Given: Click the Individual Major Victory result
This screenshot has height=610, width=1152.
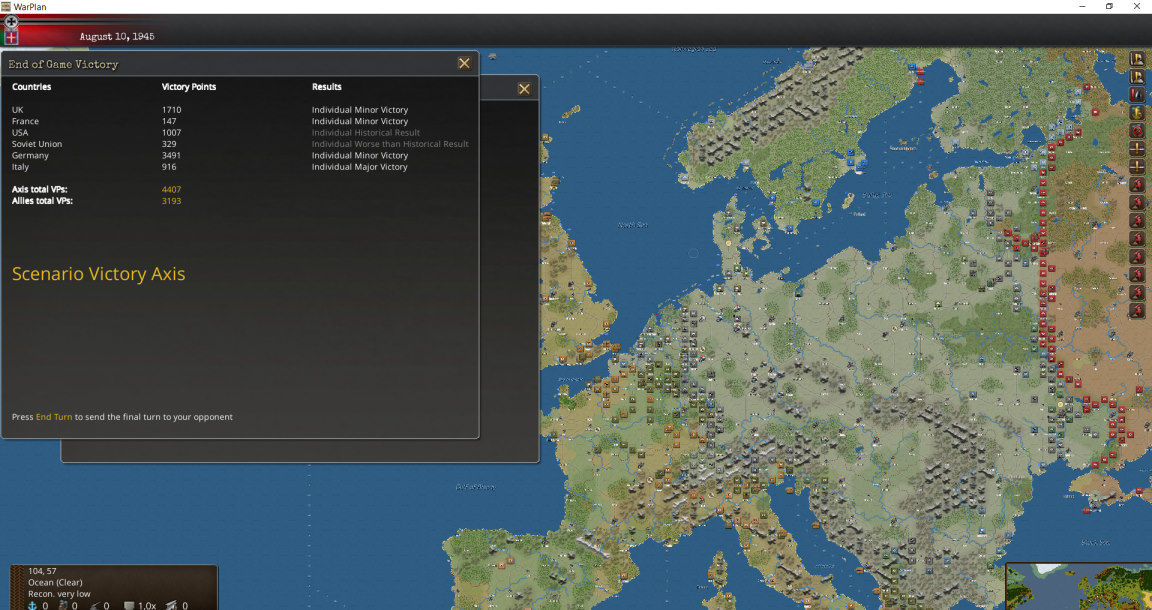Looking at the screenshot, I should pyautogui.click(x=359, y=167).
